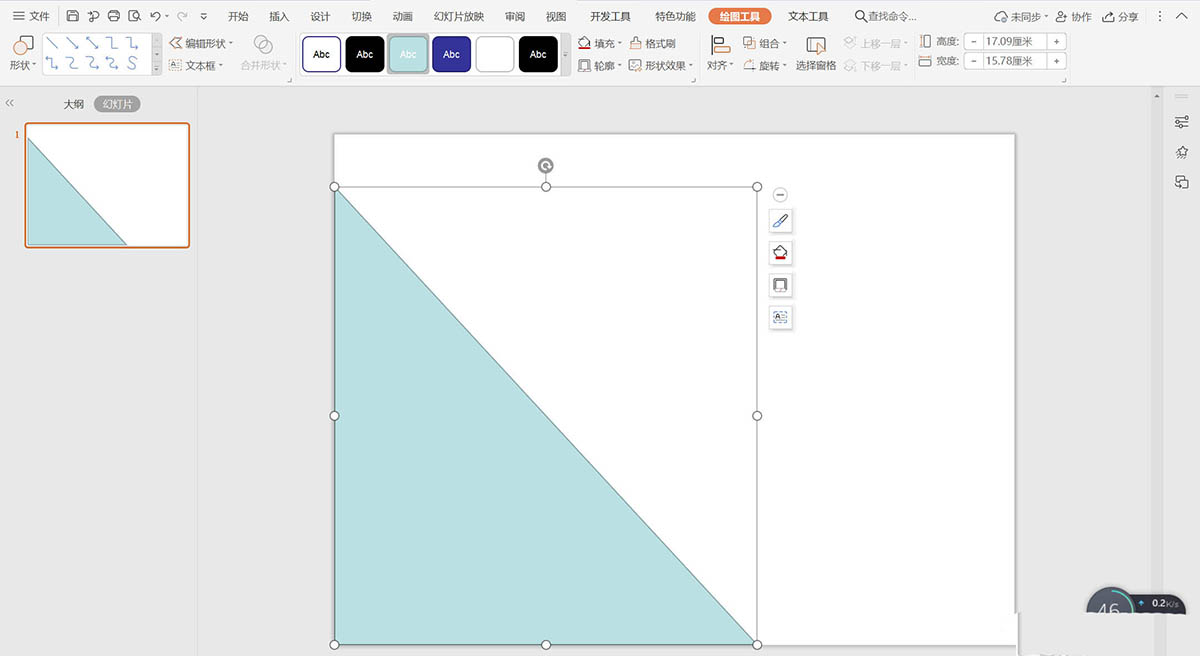The image size is (1200, 656).
Task: Open the selection pane (选择窗格)
Action: pos(816,54)
